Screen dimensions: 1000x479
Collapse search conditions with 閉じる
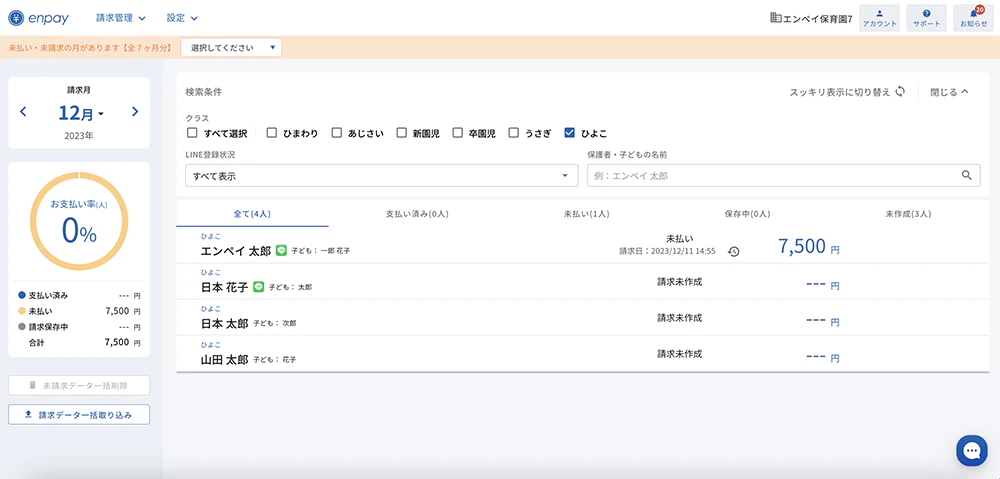click(950, 92)
